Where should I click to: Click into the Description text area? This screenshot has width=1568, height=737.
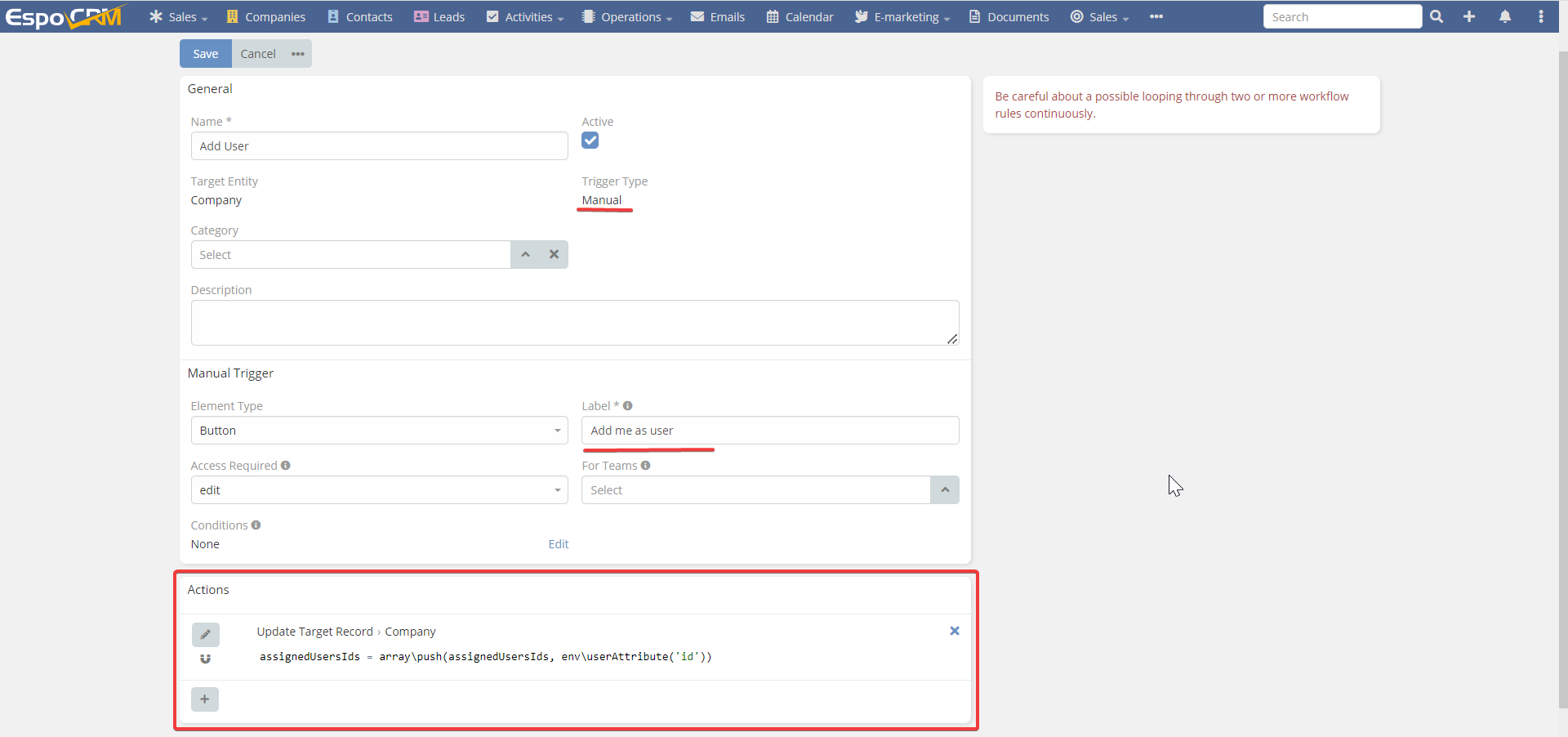574,323
